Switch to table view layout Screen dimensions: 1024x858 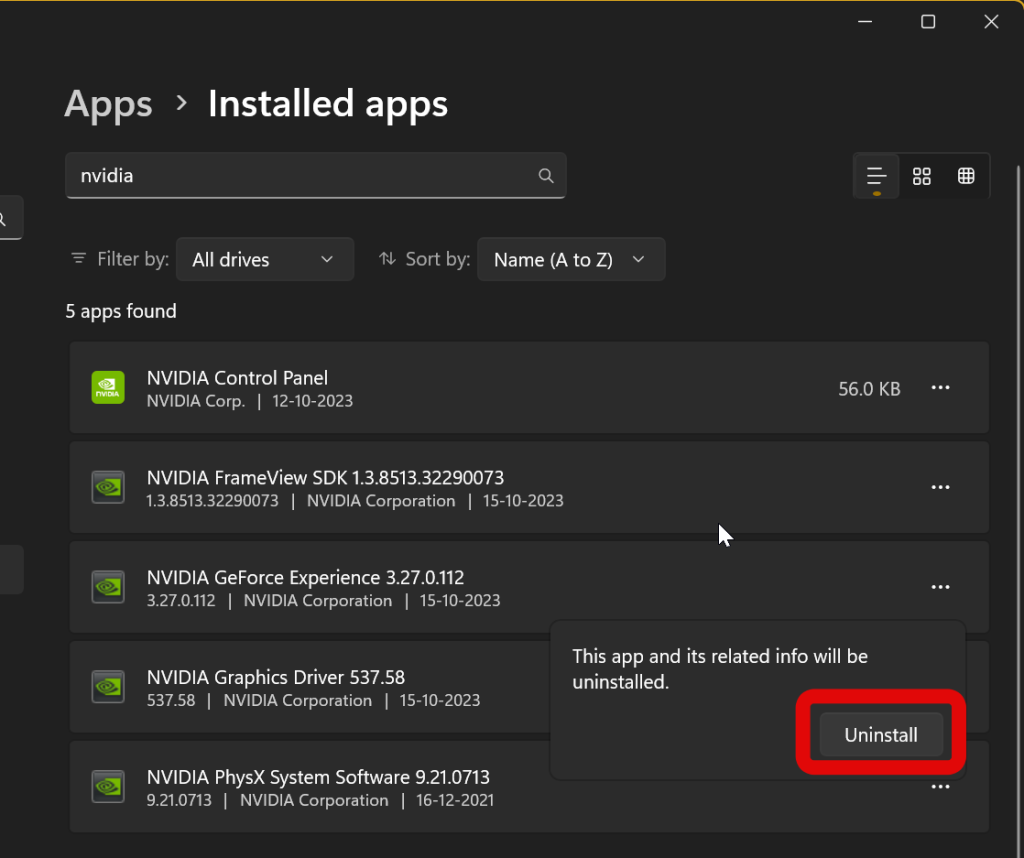click(x=966, y=176)
